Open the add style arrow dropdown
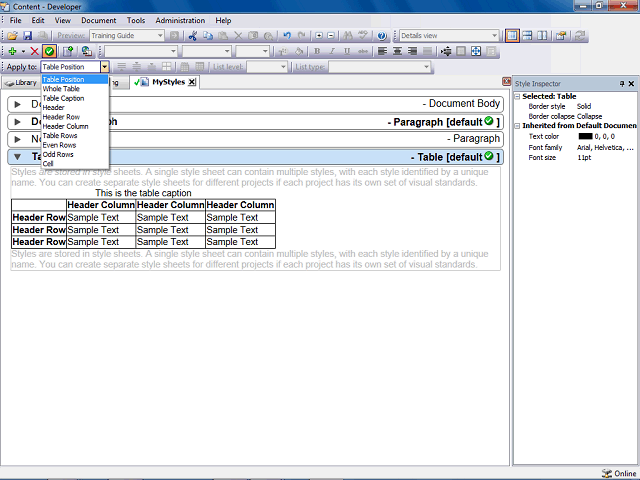 coord(23,51)
